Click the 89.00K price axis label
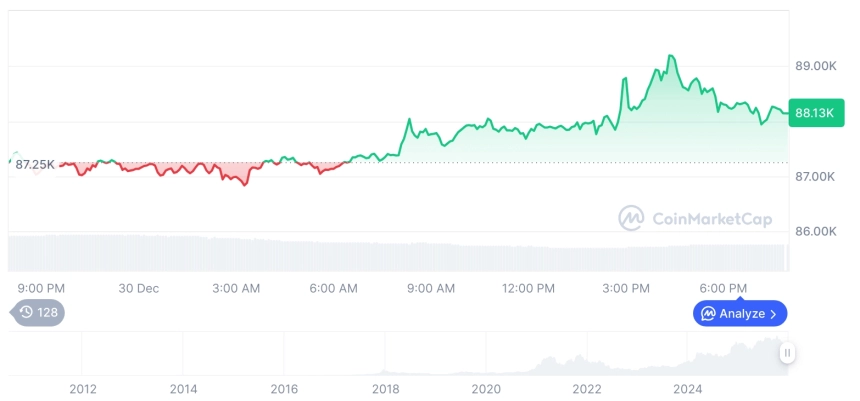Viewport: 860px width, 401px height. click(x=815, y=66)
